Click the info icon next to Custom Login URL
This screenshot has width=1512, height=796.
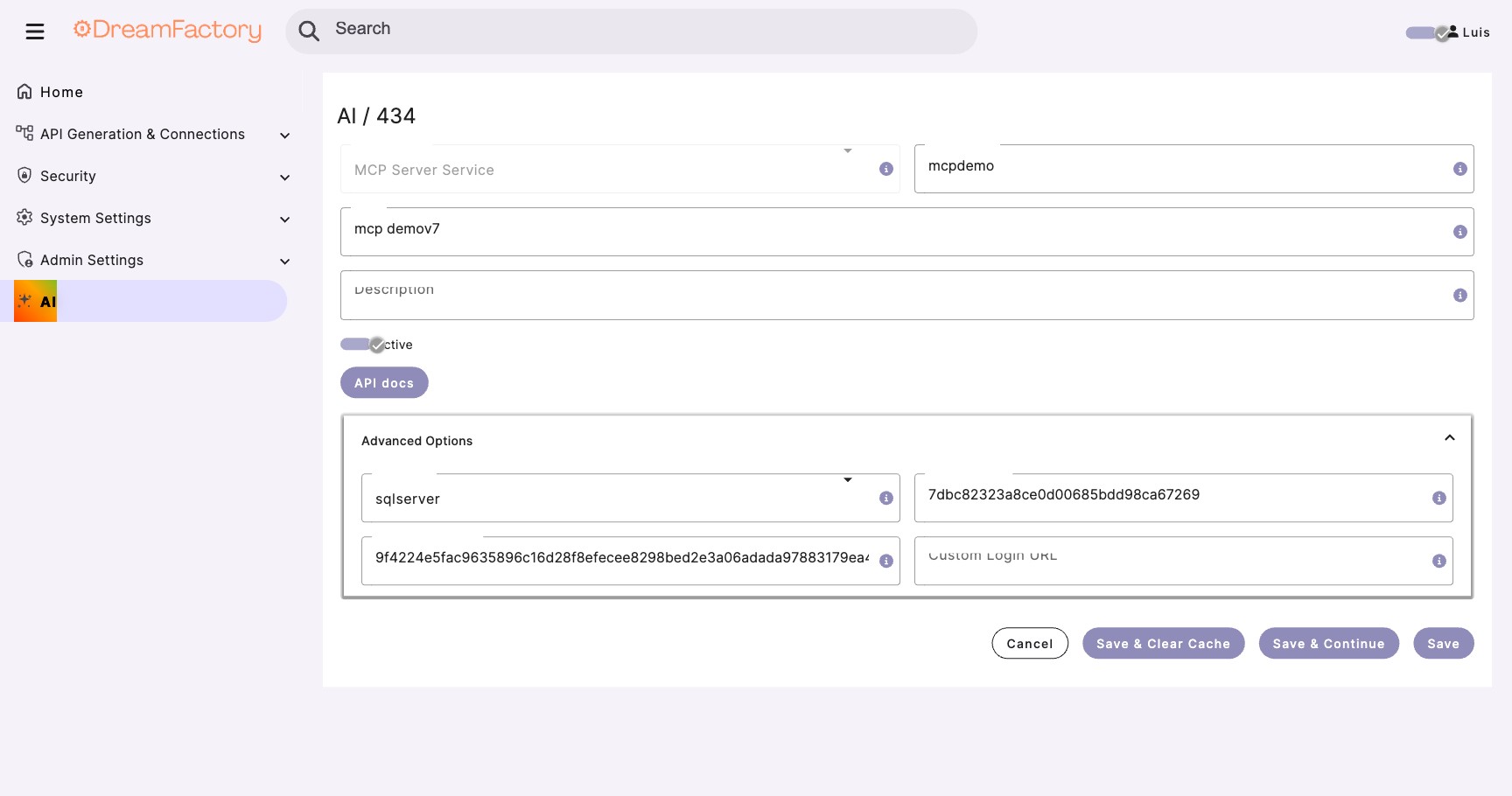[x=1440, y=561]
